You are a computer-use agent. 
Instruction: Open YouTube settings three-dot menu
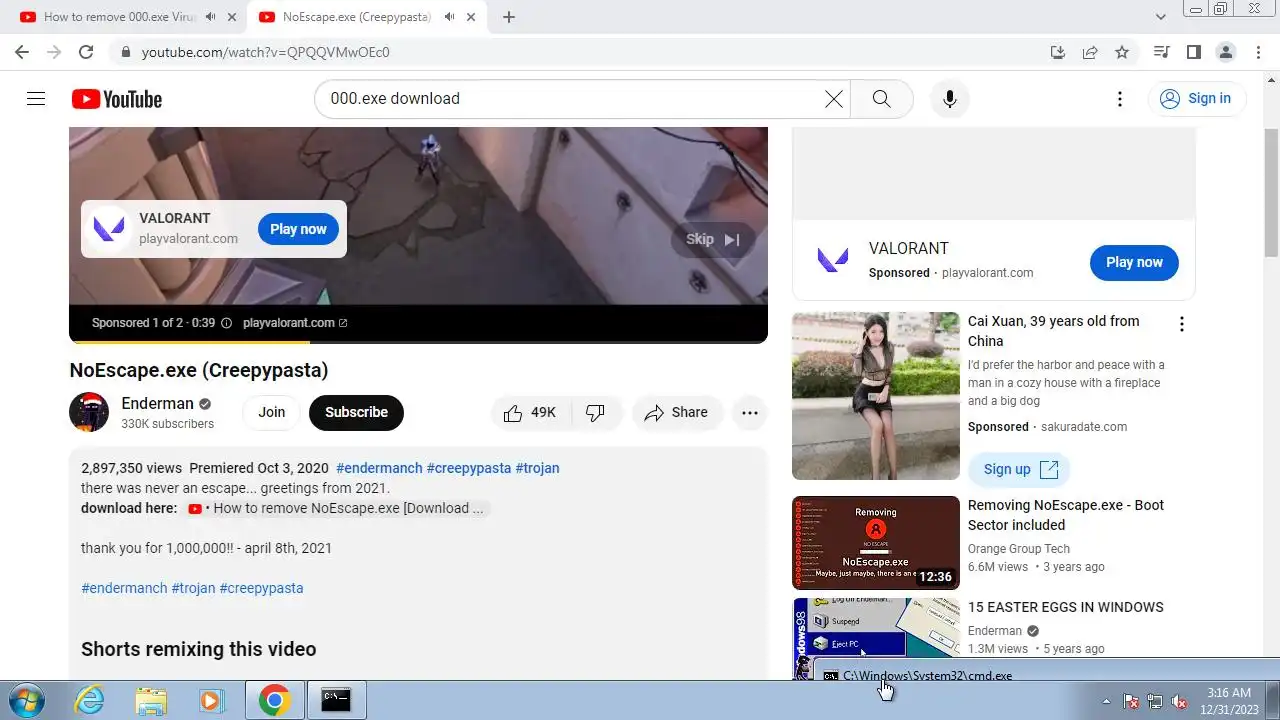tap(1120, 98)
